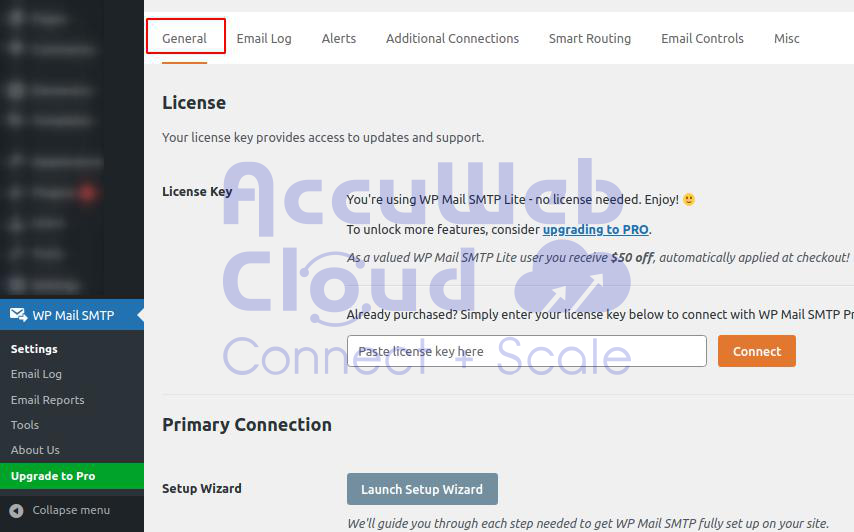The width and height of the screenshot is (854, 532).
Task: Switch to the Misc tab
Action: coord(786,39)
